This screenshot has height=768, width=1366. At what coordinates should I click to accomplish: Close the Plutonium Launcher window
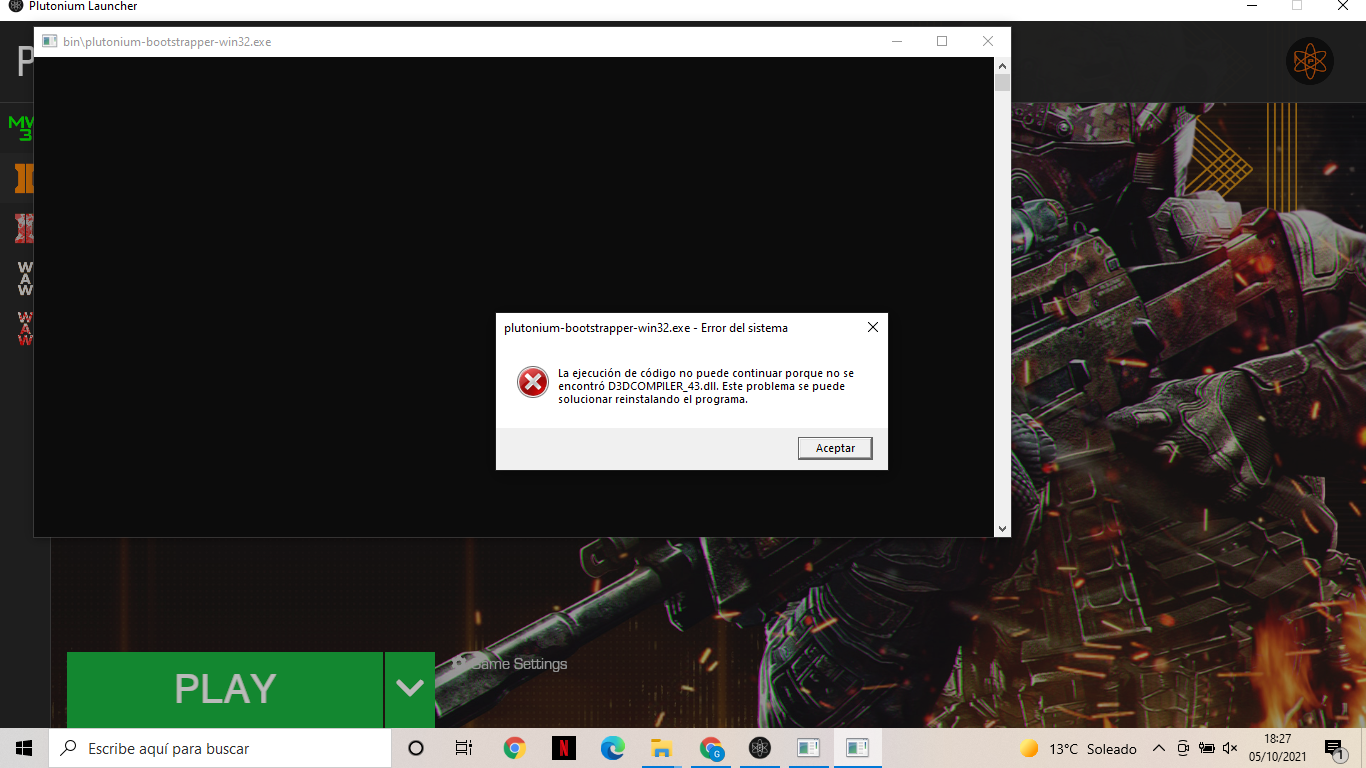pos(1343,6)
